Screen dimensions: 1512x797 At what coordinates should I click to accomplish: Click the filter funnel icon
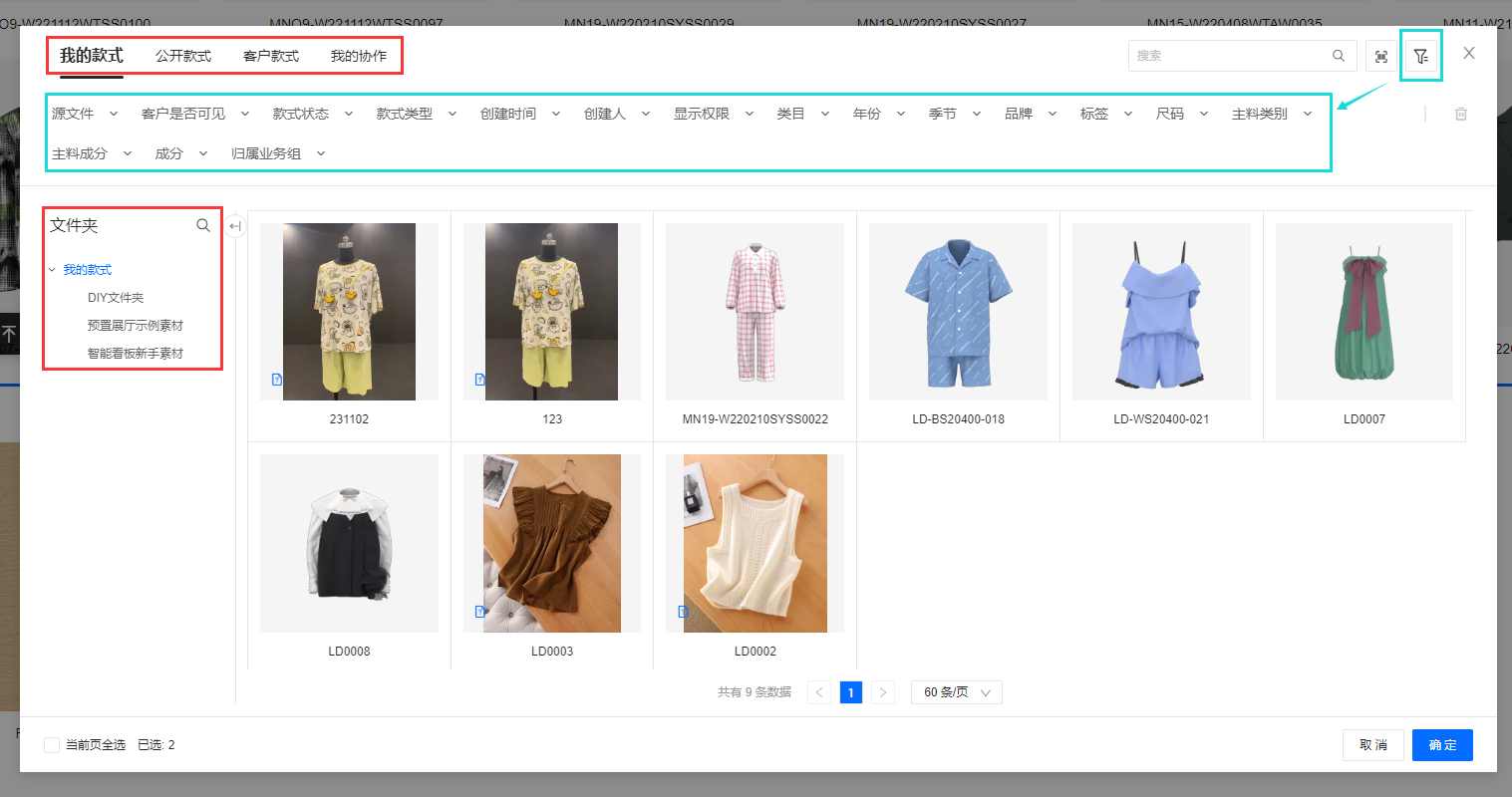click(1421, 57)
